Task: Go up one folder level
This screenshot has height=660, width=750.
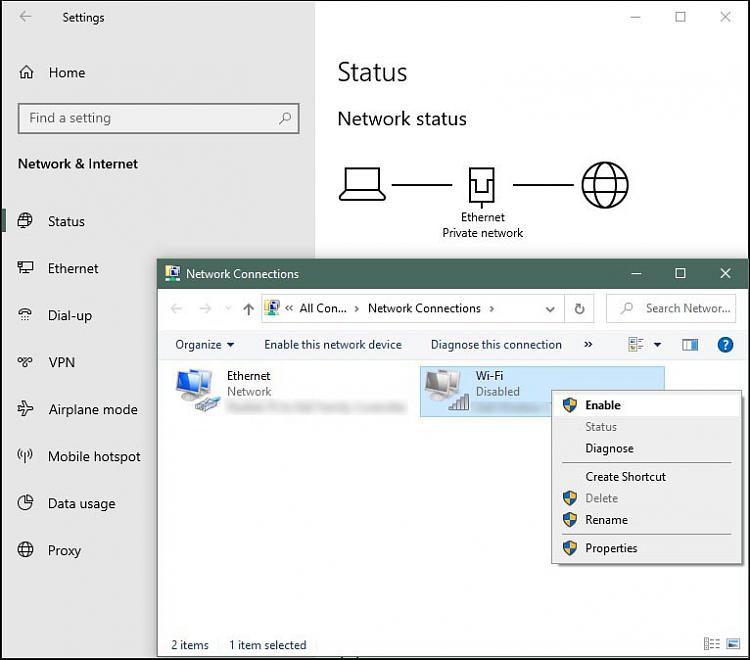Action: tap(248, 309)
